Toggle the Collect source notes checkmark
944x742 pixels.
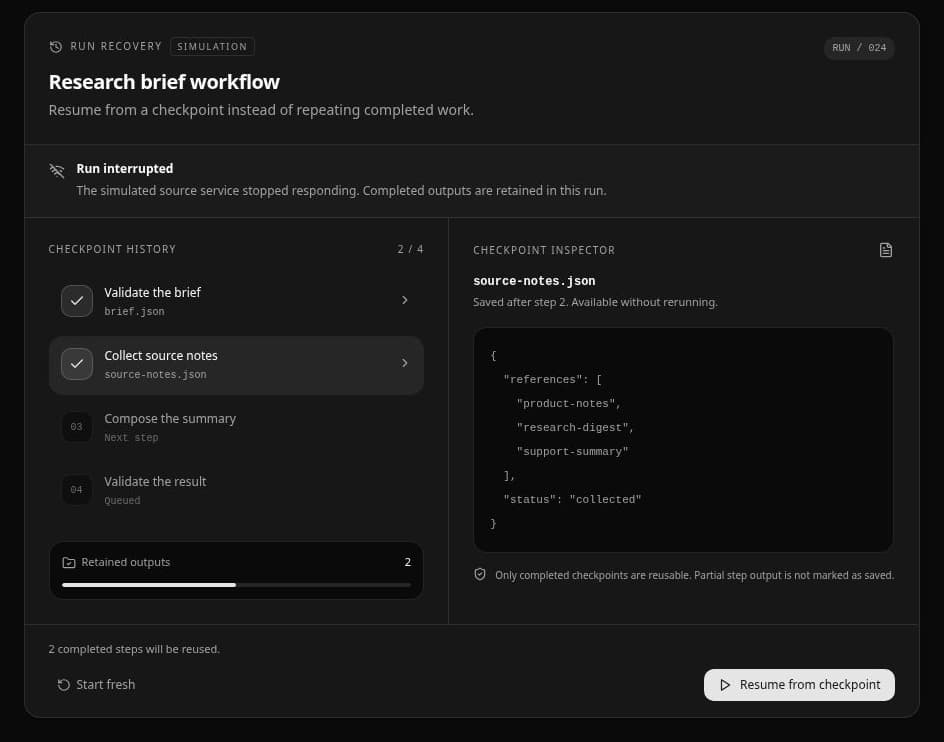click(x=77, y=364)
